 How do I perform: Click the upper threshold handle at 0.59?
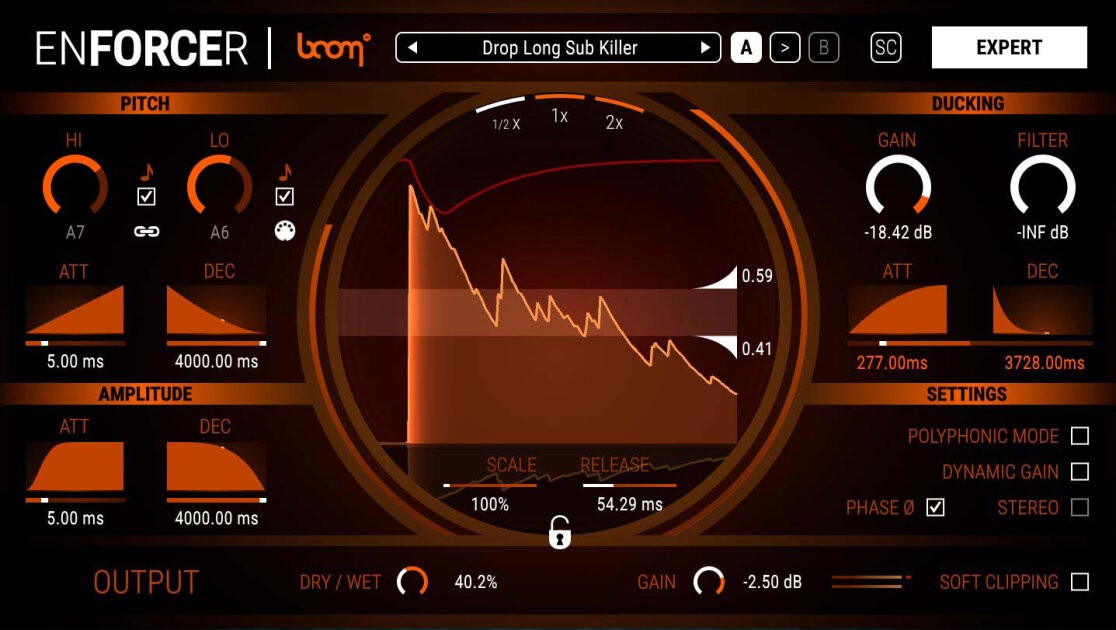pyautogui.click(x=719, y=278)
